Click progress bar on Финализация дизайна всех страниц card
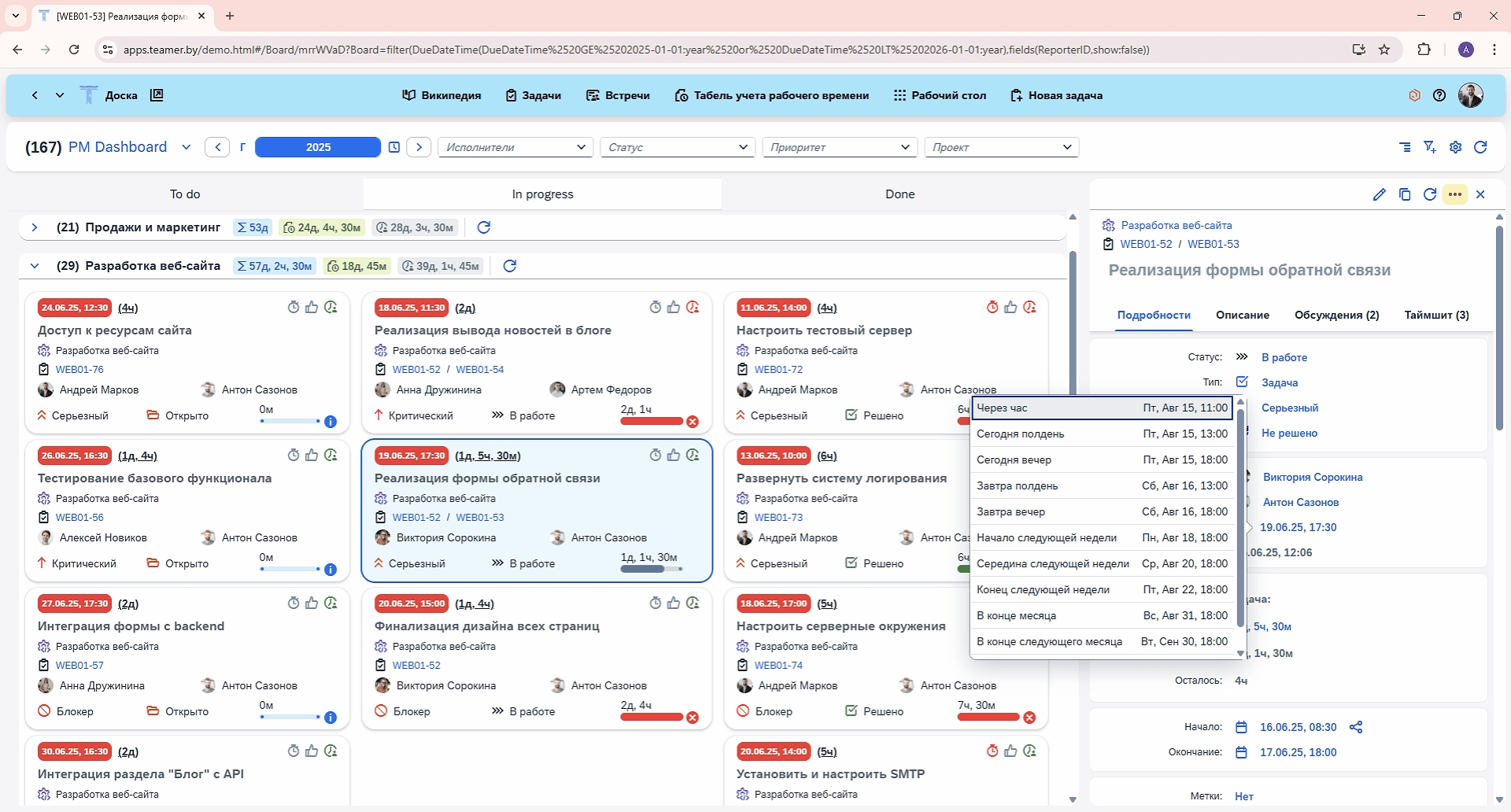 click(x=652, y=717)
